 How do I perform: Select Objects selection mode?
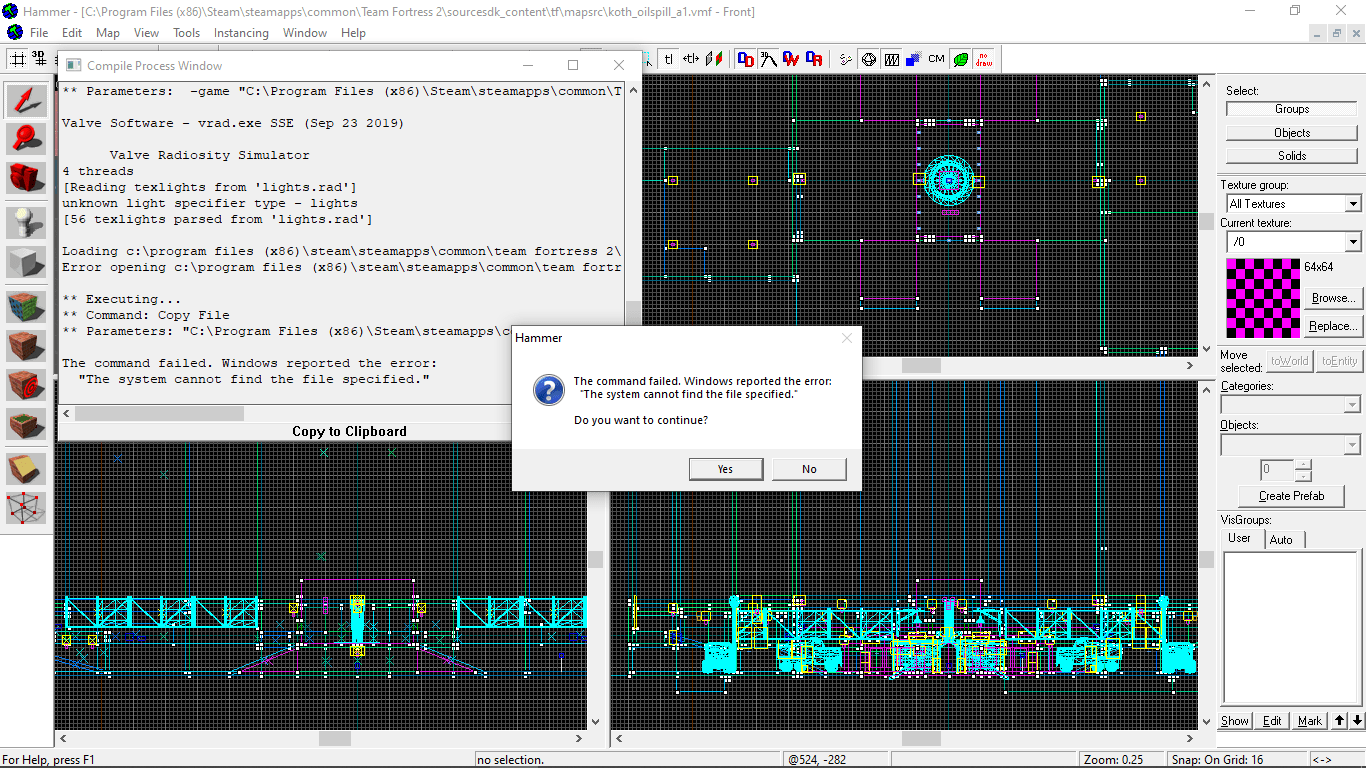(x=1292, y=132)
